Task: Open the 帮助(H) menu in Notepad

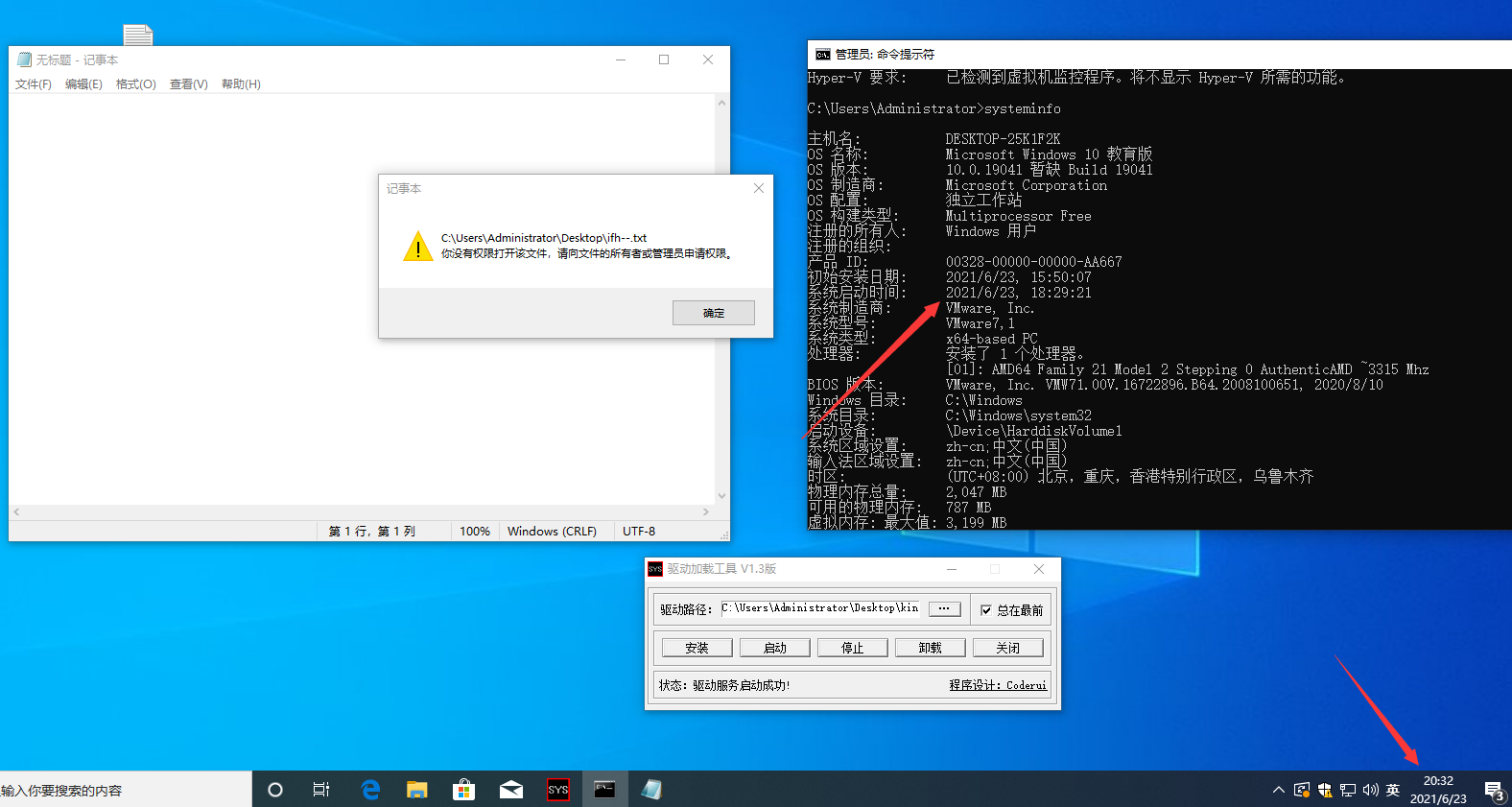Action: [241, 84]
